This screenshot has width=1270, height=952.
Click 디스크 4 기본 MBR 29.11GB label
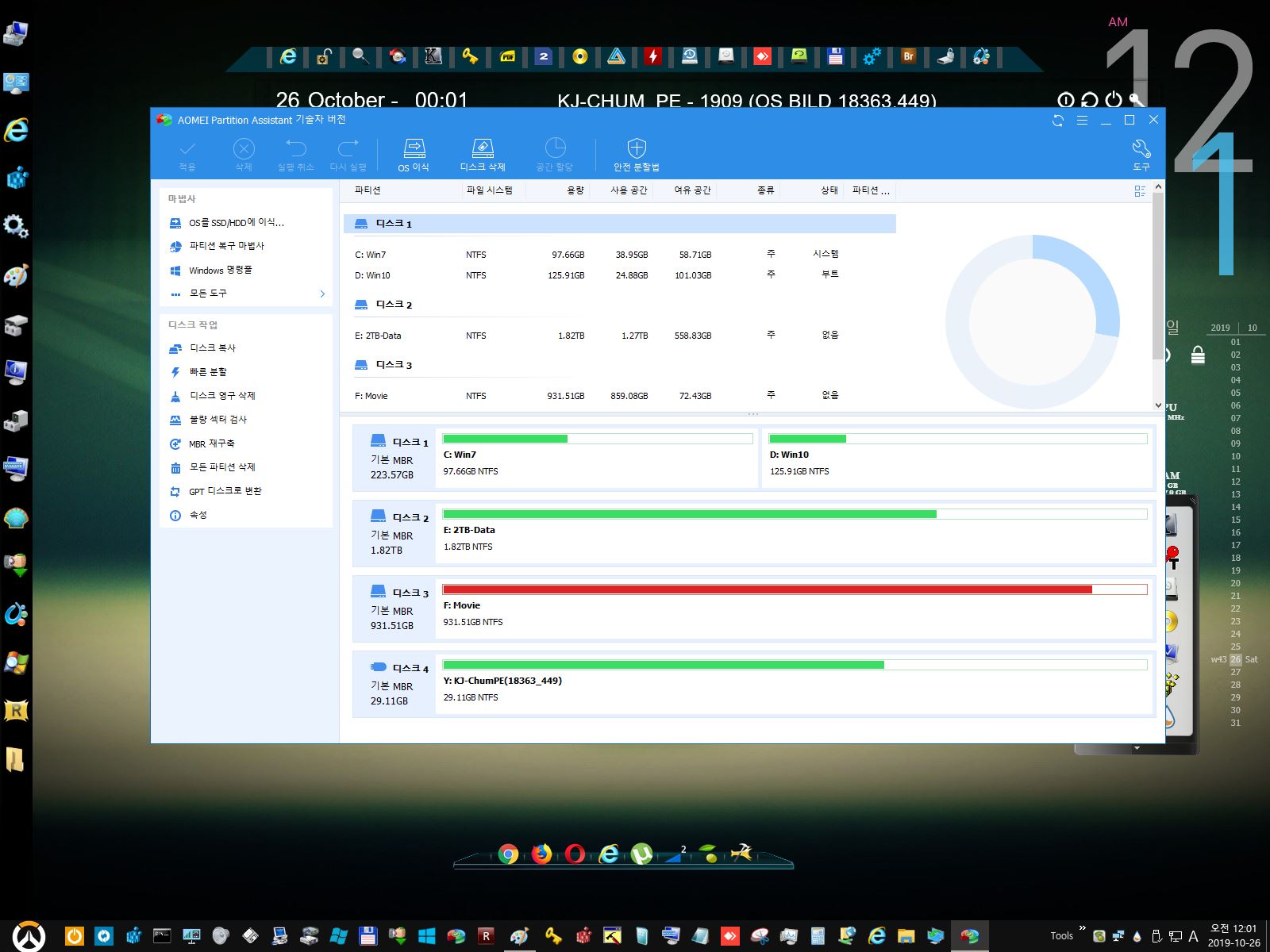tap(396, 685)
